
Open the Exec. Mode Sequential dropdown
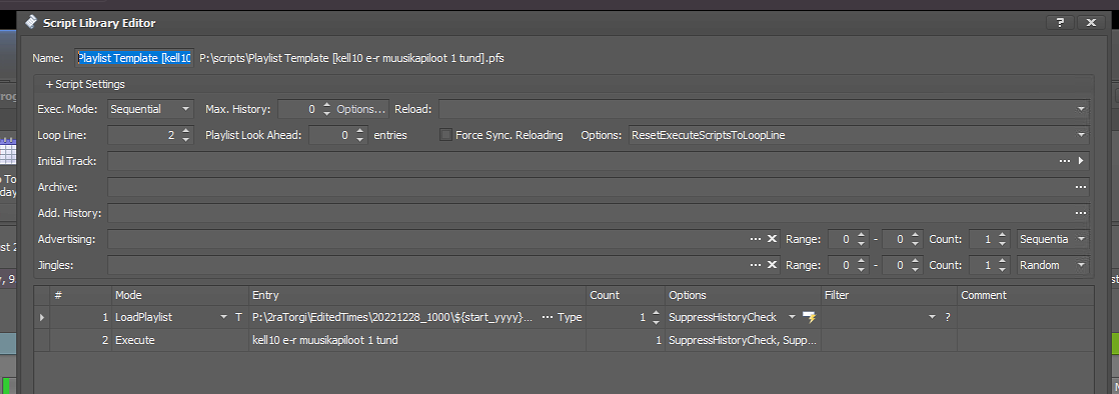(x=151, y=109)
